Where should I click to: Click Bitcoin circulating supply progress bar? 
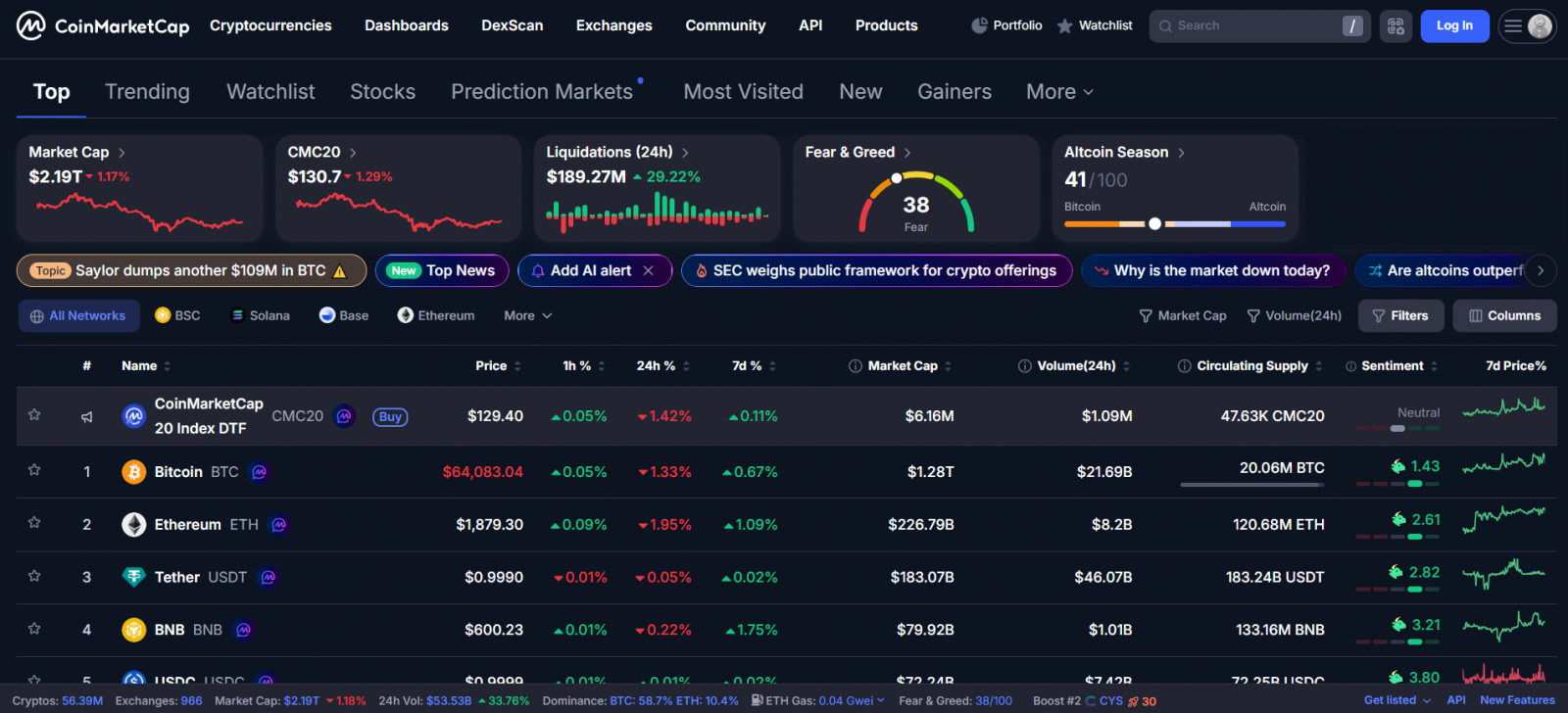[x=1252, y=485]
